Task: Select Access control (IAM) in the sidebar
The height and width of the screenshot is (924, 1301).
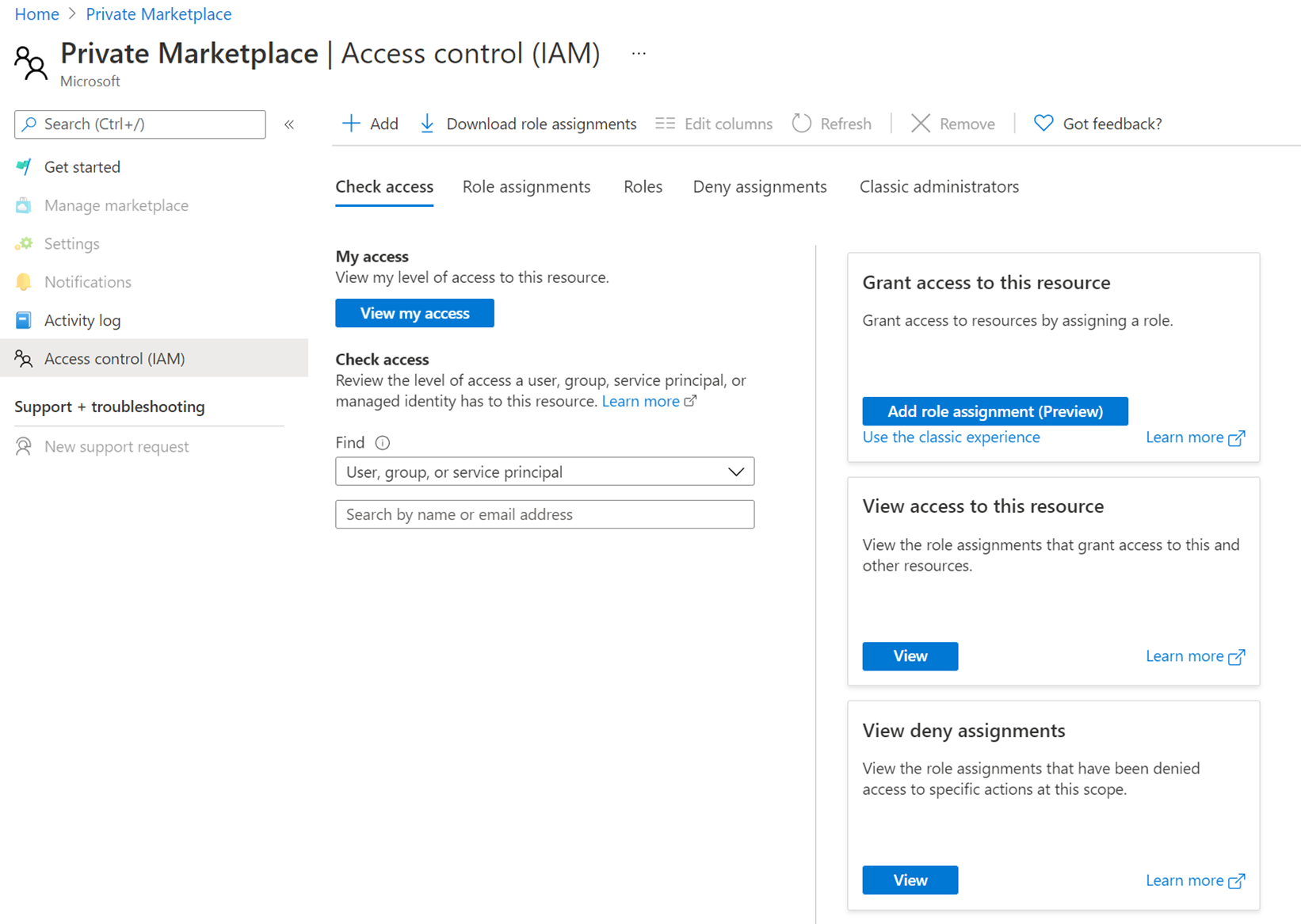Action: coord(114,358)
